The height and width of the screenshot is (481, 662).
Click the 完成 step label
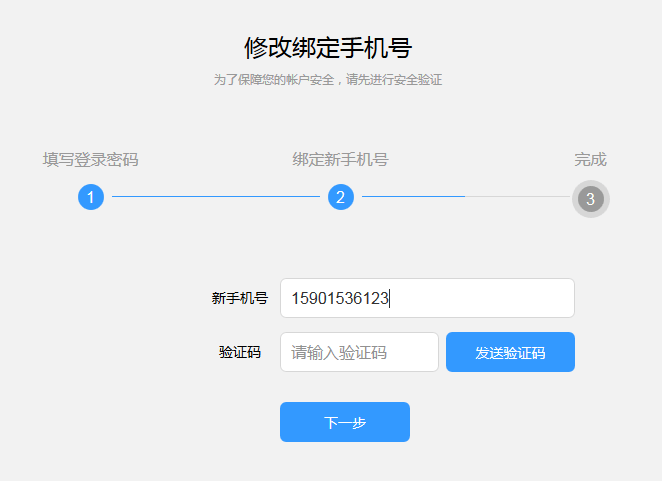[x=590, y=160]
